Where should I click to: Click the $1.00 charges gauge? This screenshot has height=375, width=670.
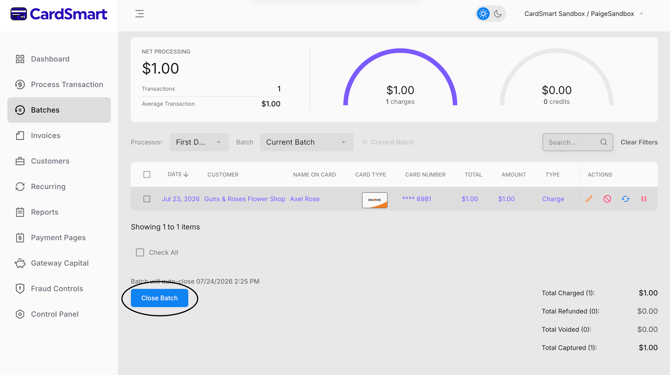tap(400, 78)
